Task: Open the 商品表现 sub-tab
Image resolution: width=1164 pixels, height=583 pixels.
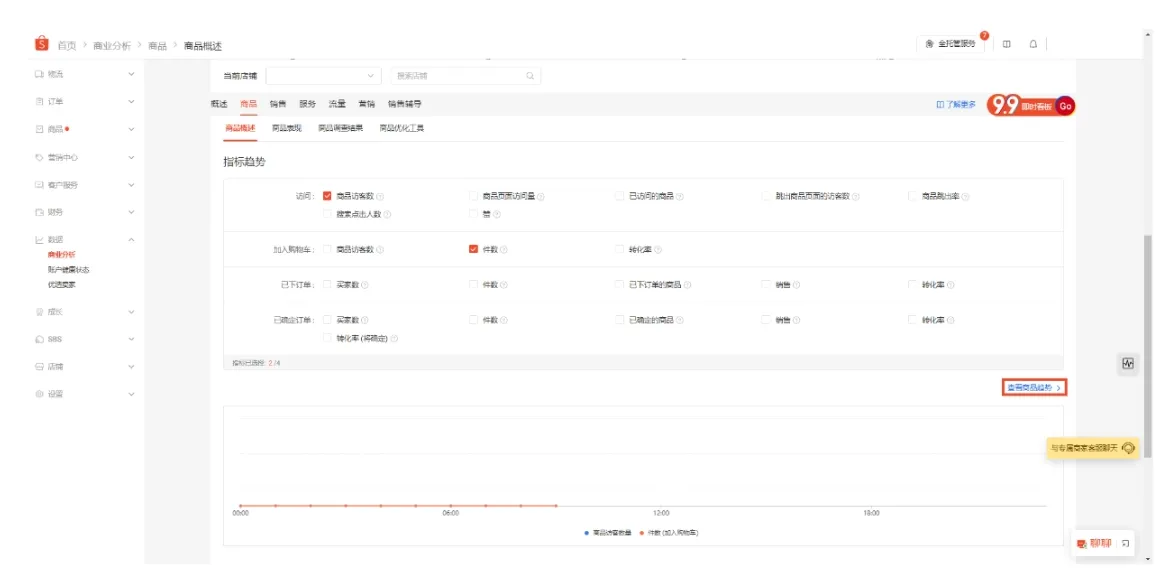Action: click(x=290, y=128)
